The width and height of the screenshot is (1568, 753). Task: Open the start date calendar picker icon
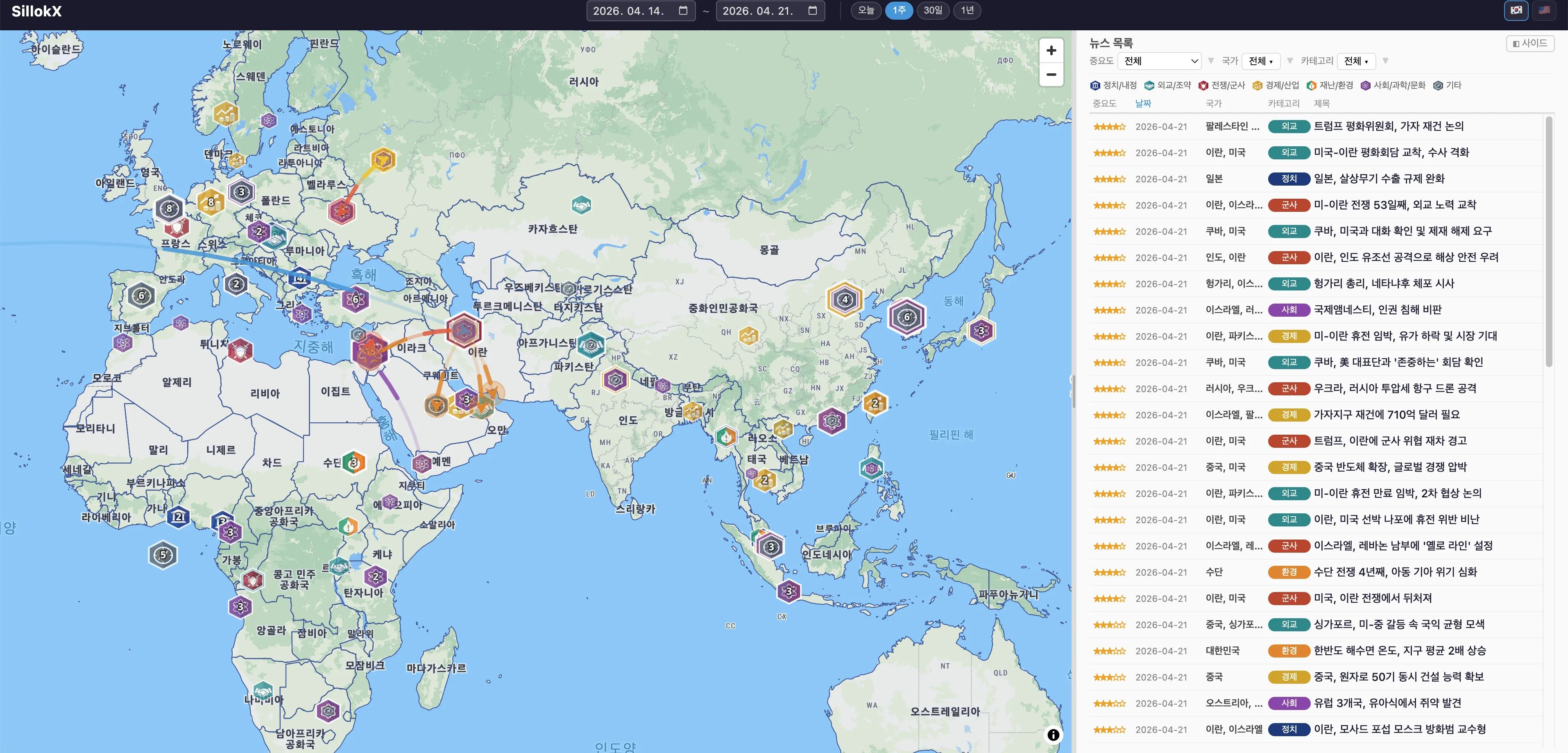pyautogui.click(x=683, y=10)
